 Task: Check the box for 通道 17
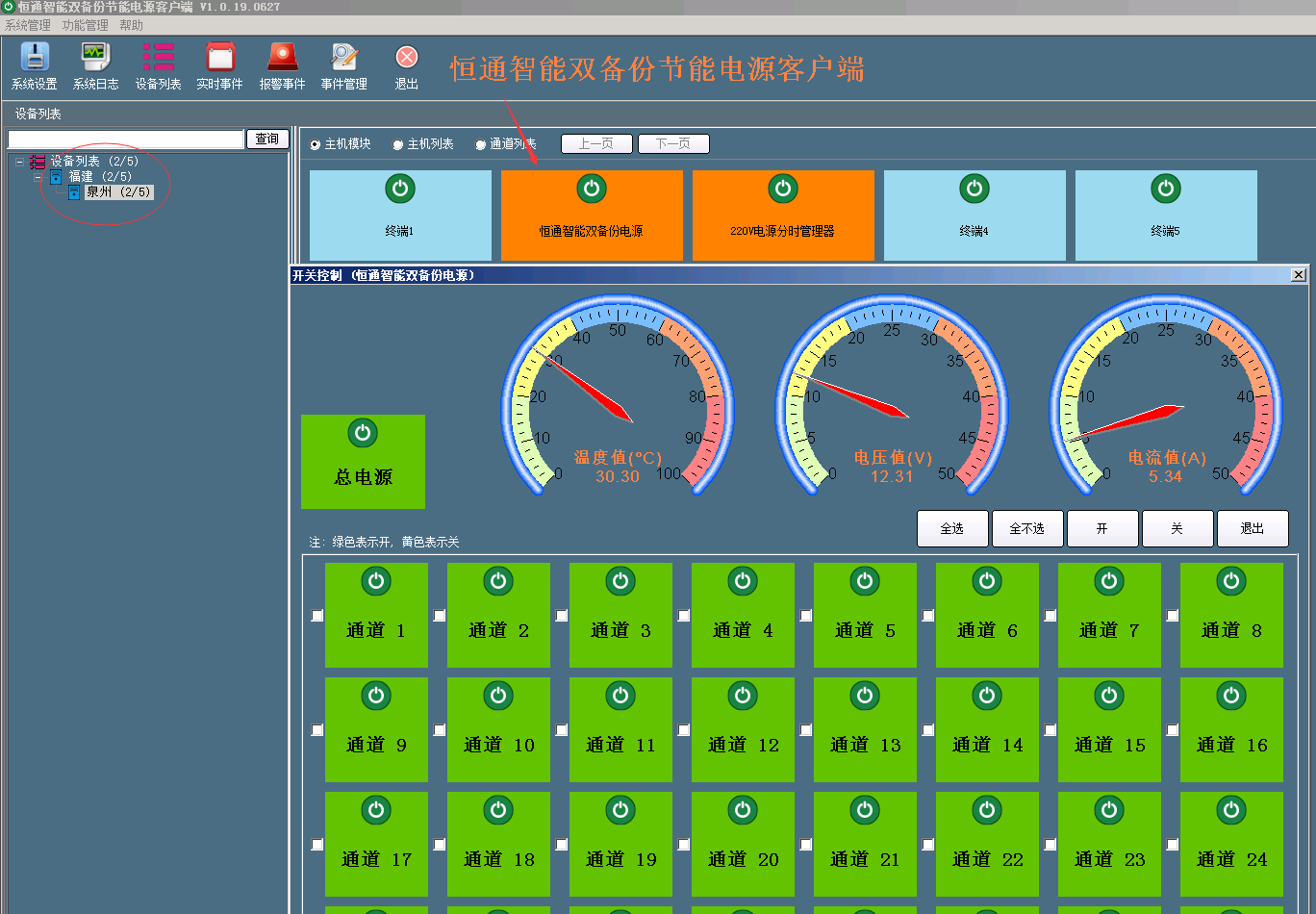point(317,845)
